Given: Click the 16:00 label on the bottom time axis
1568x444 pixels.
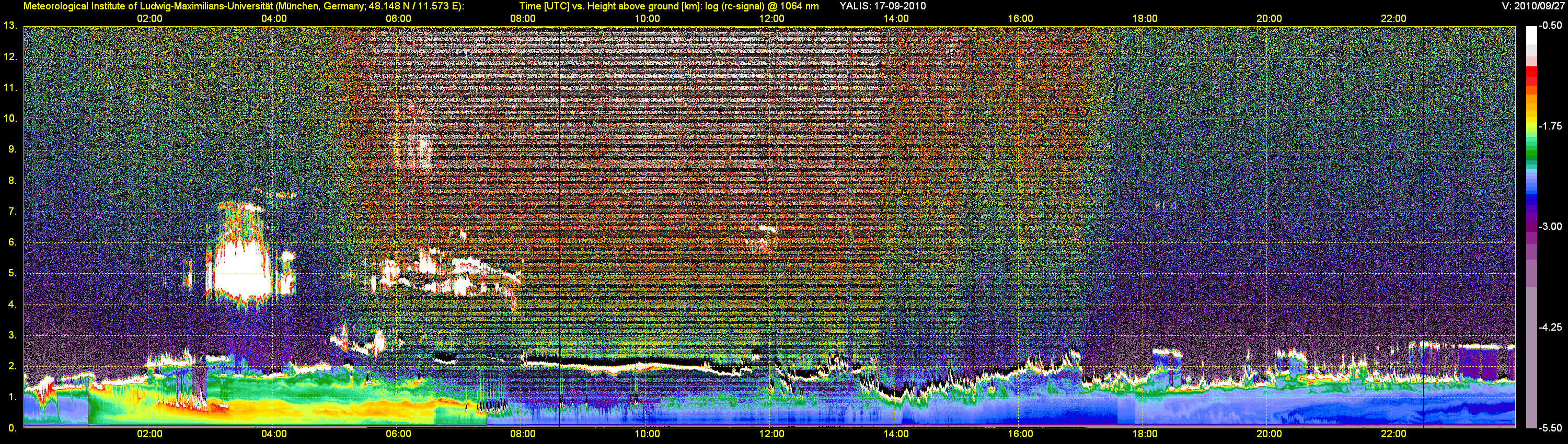Looking at the screenshot, I should pos(1020,434).
